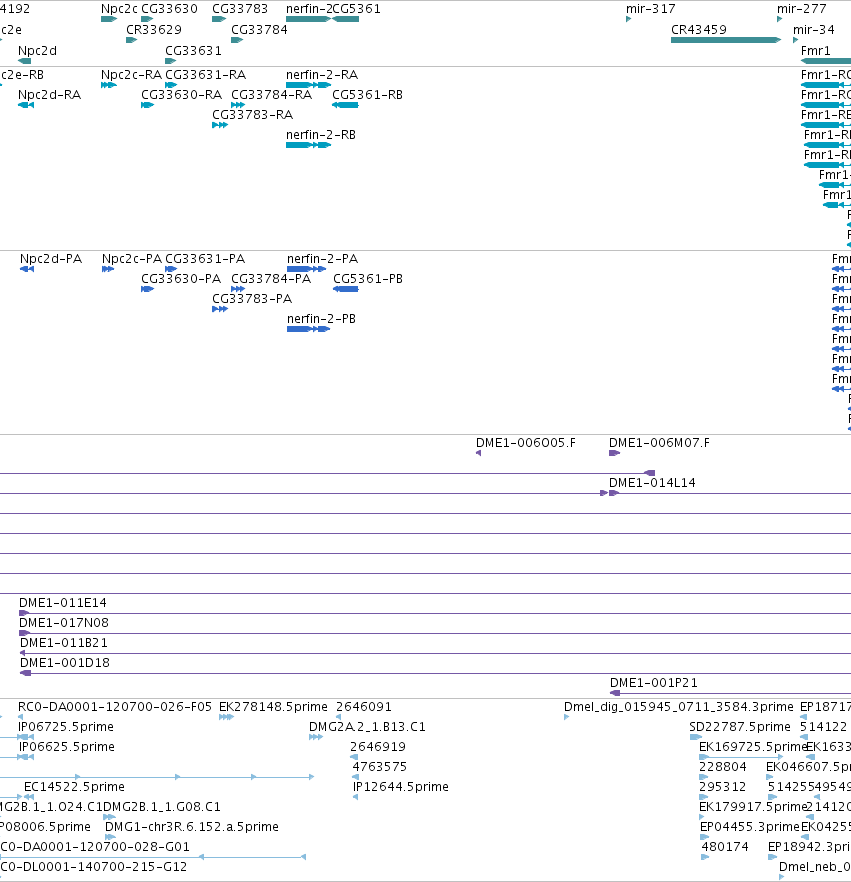Select EST label DMG2B.1_1.G08.C1
The image size is (851, 882).
pyautogui.click(x=162, y=807)
